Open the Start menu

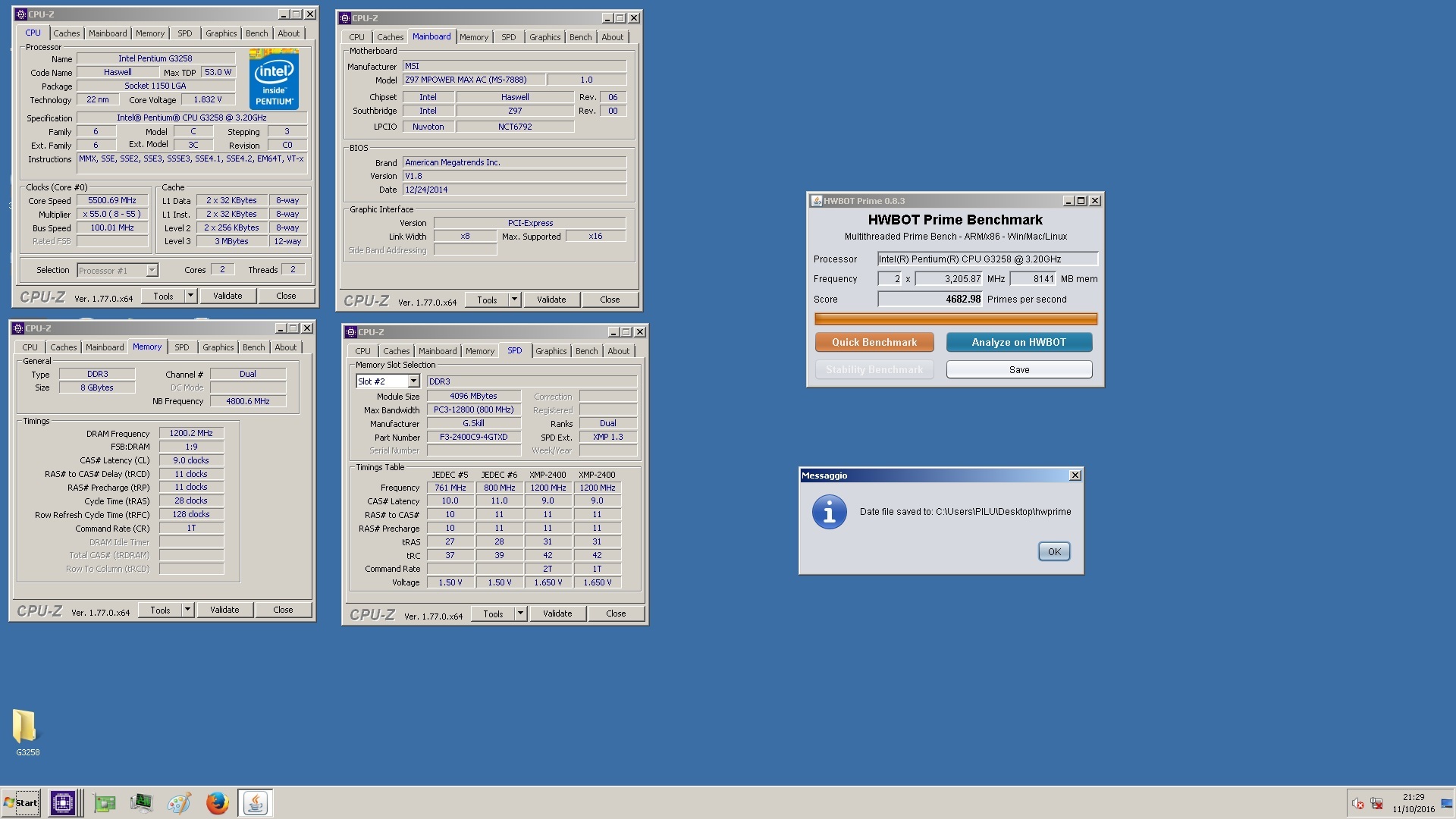coord(20,803)
